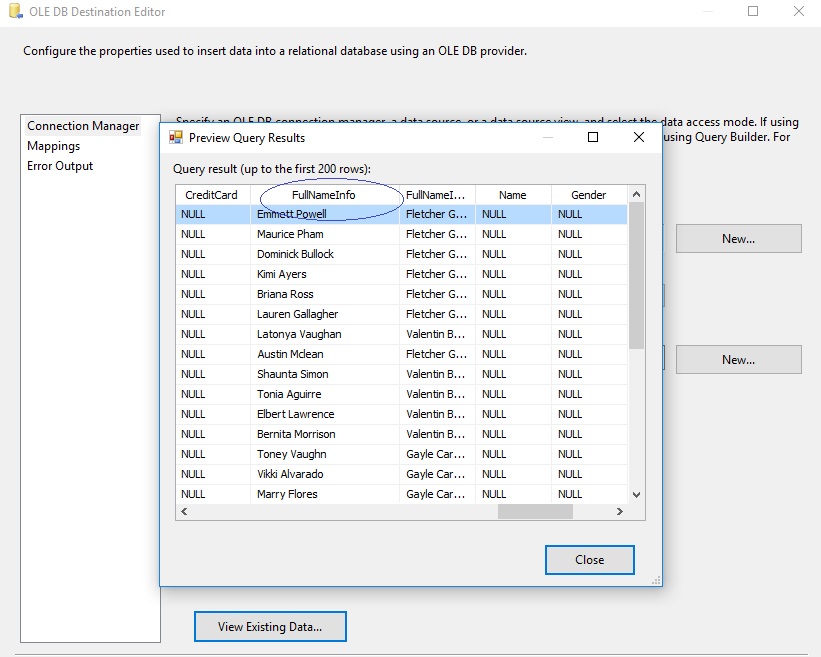
Task: Click the Close button in preview dialog
Action: point(590,560)
